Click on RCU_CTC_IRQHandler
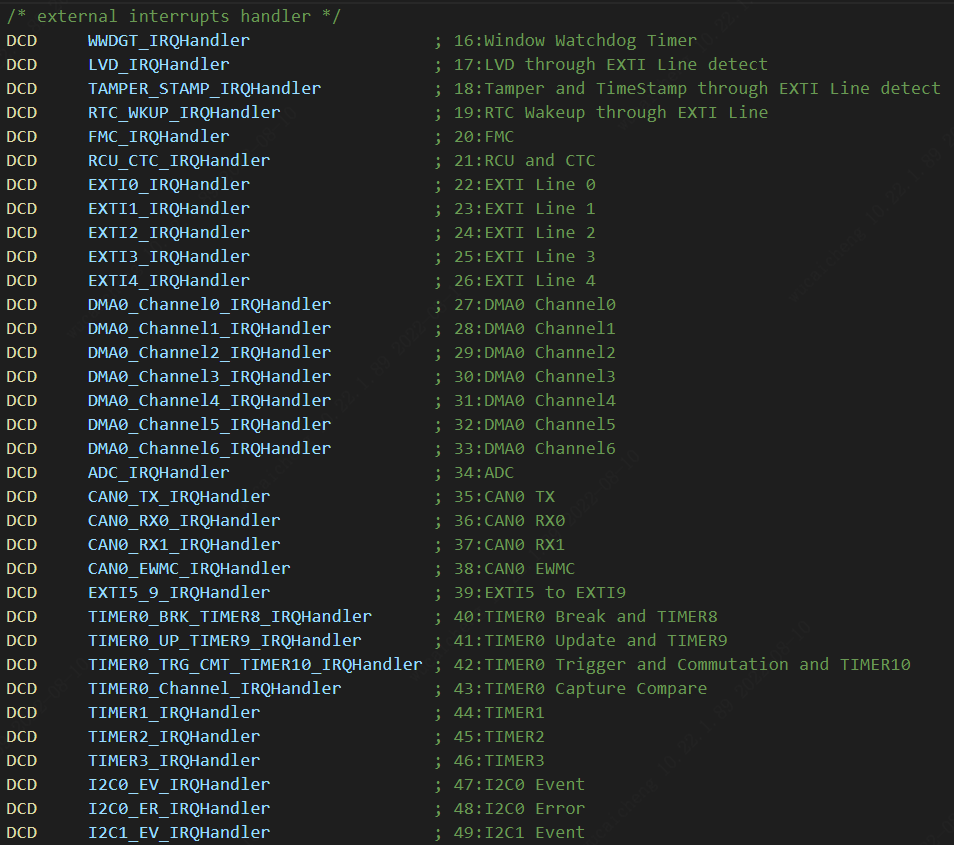Screen dimensions: 954x845 coord(179,161)
